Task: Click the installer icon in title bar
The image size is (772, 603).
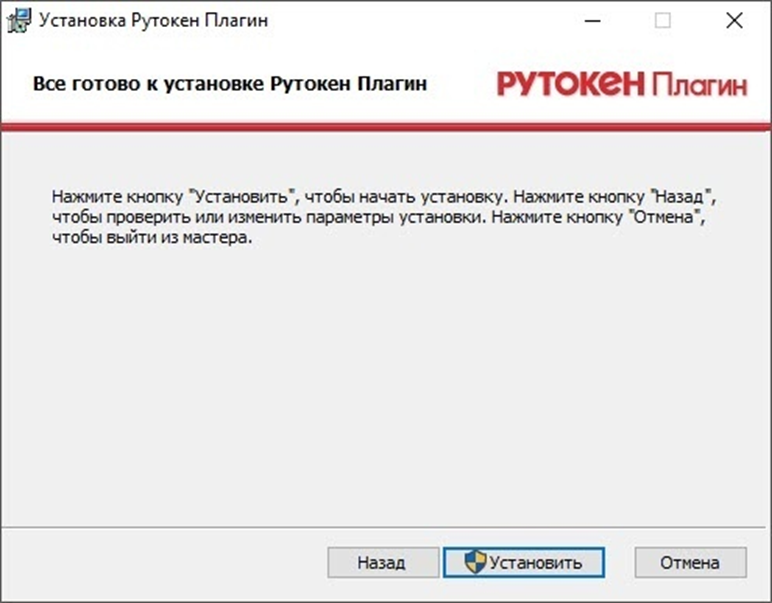Action: tap(19, 21)
